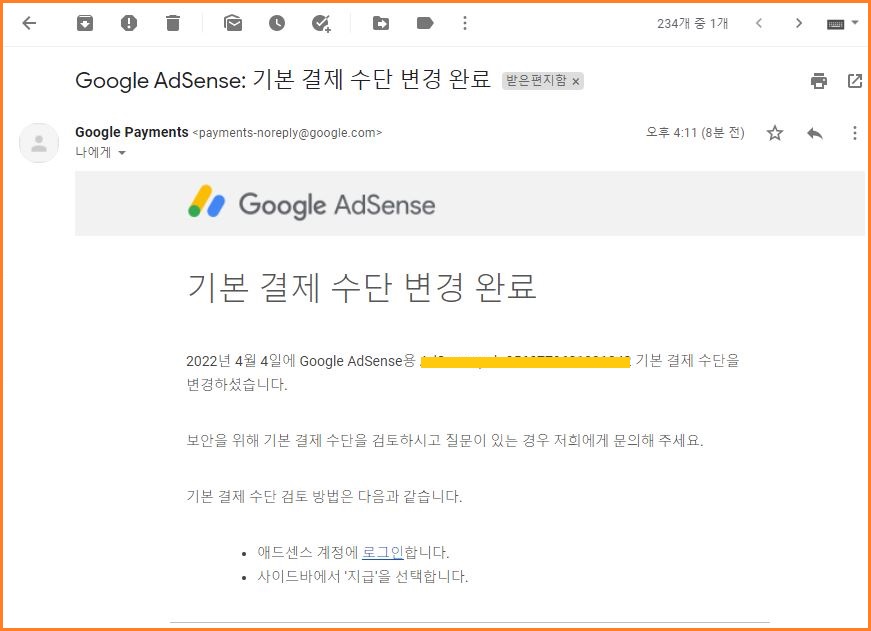Screen dimensions: 871x631
Task: Open input tools keyboard icon
Action: (x=835, y=24)
